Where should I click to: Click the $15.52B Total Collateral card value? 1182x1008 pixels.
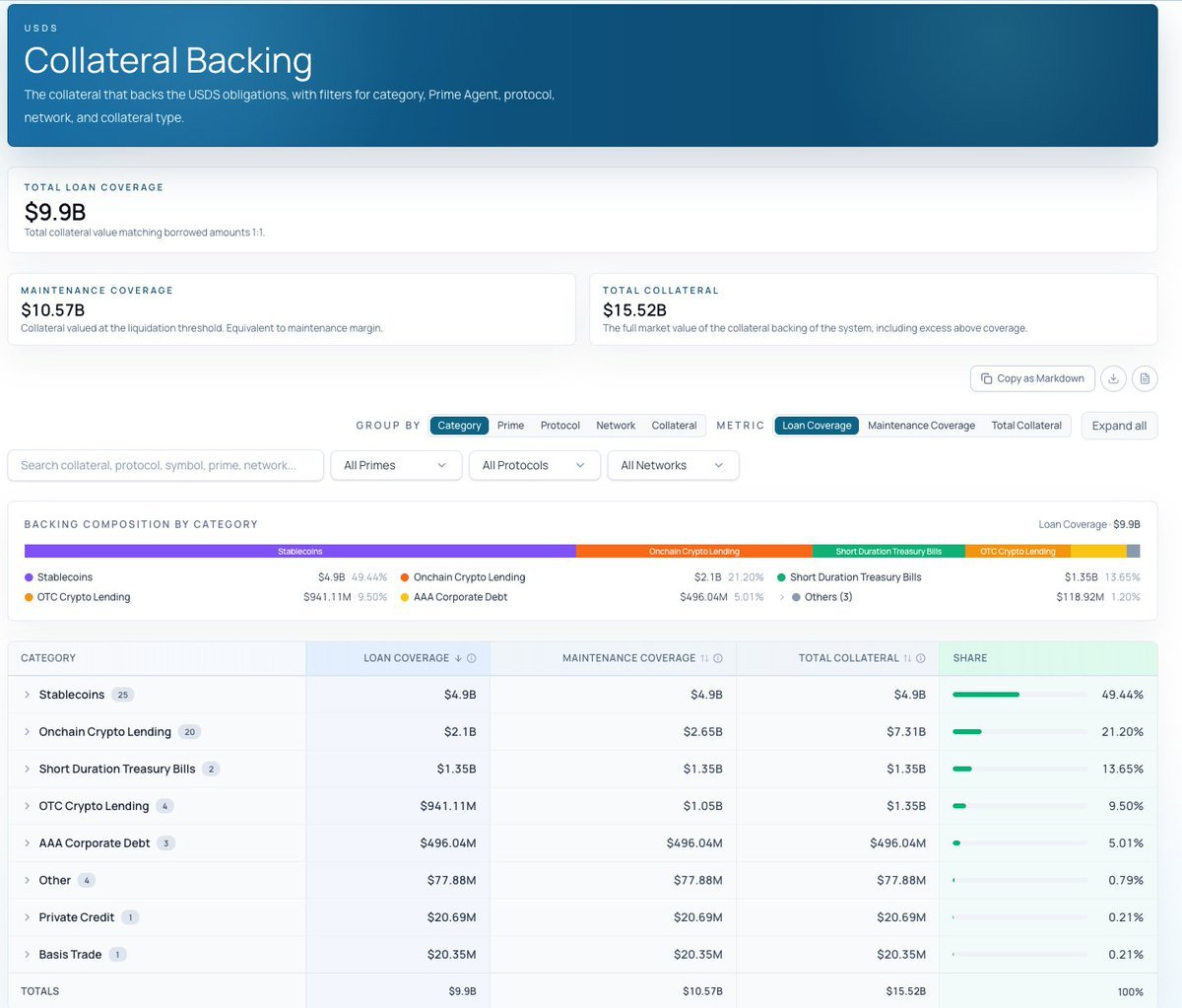click(635, 310)
